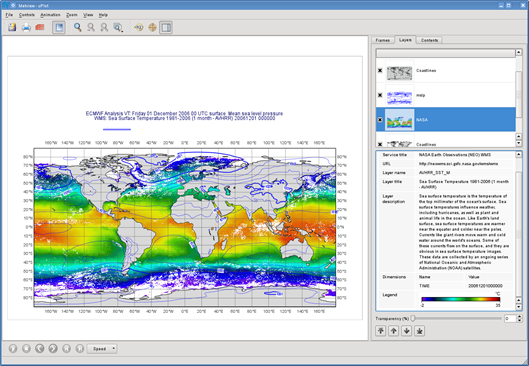Toggle the sidebar panel layout icon
Screen dimensions: 529x366
(x=166, y=27)
